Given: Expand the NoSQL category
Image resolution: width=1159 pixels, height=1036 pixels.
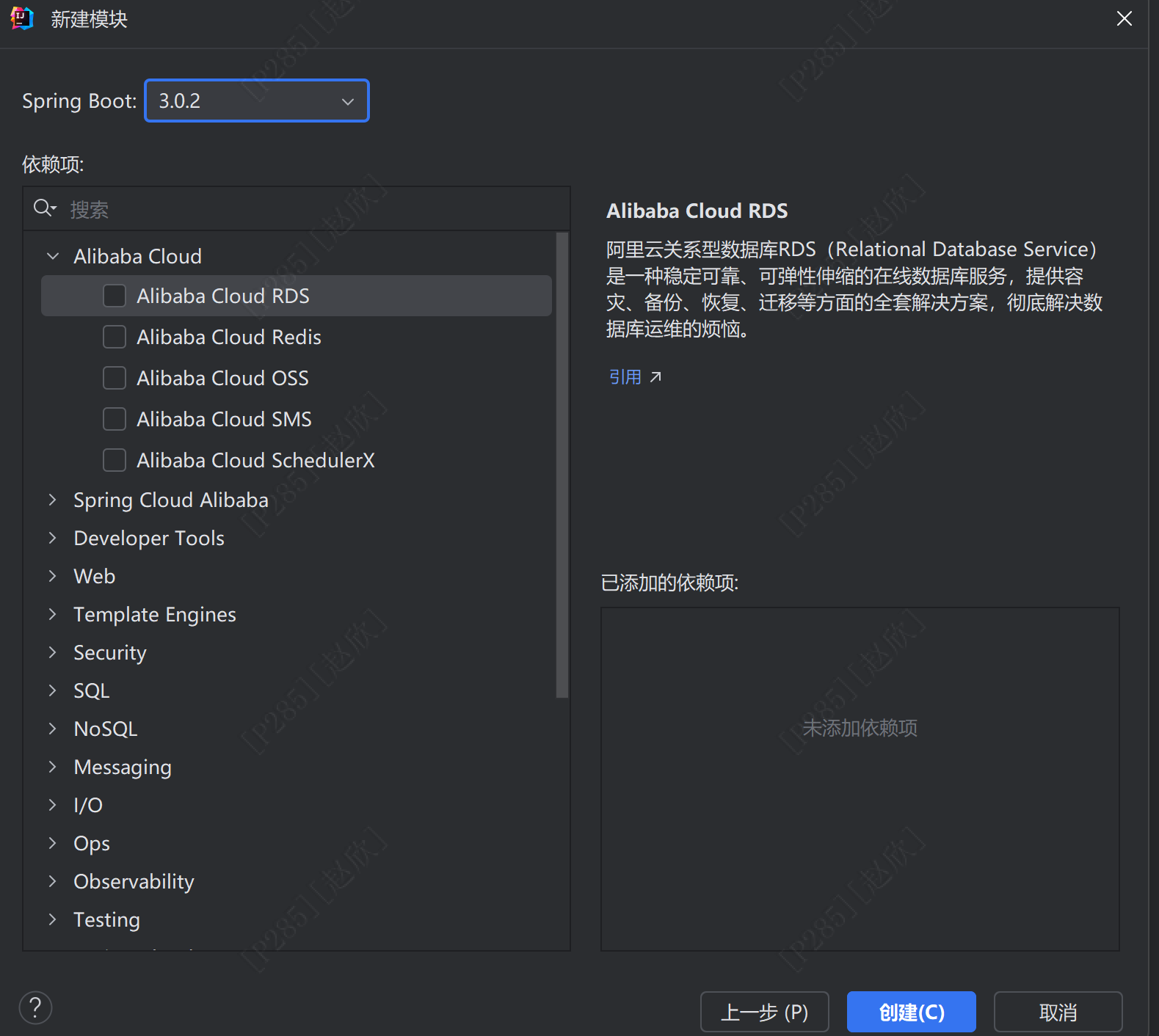Looking at the screenshot, I should point(53,729).
